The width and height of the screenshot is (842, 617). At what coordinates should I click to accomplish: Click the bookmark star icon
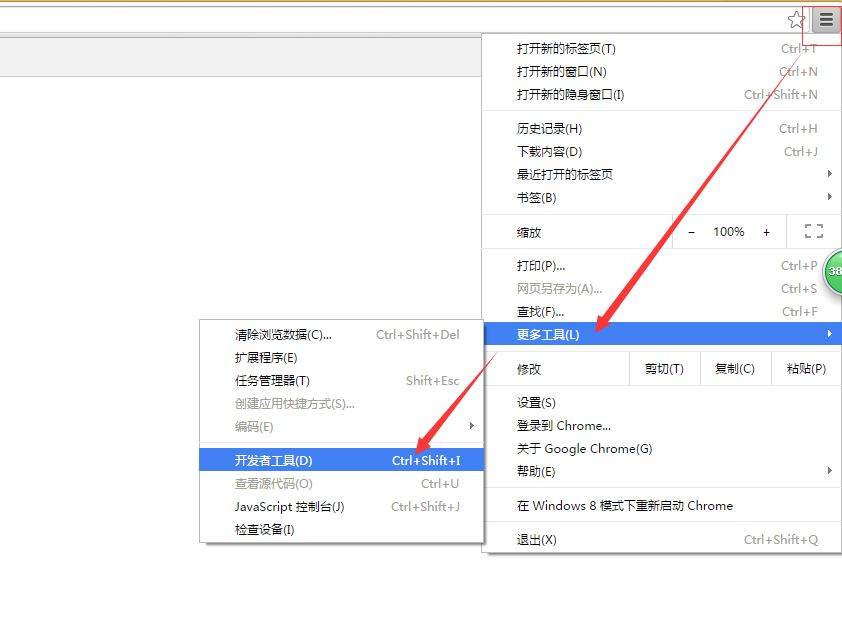796,19
